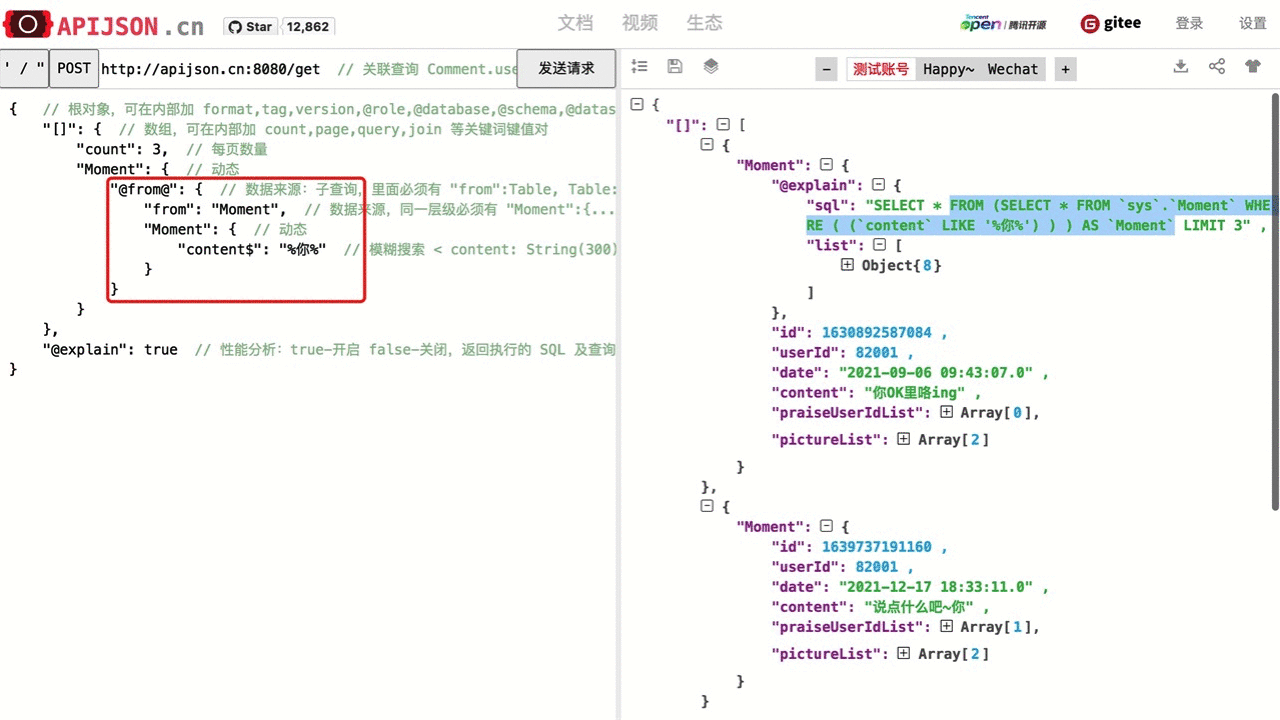1280x720 pixels.
Task: Select the 测试账号 account tab
Action: click(x=881, y=69)
